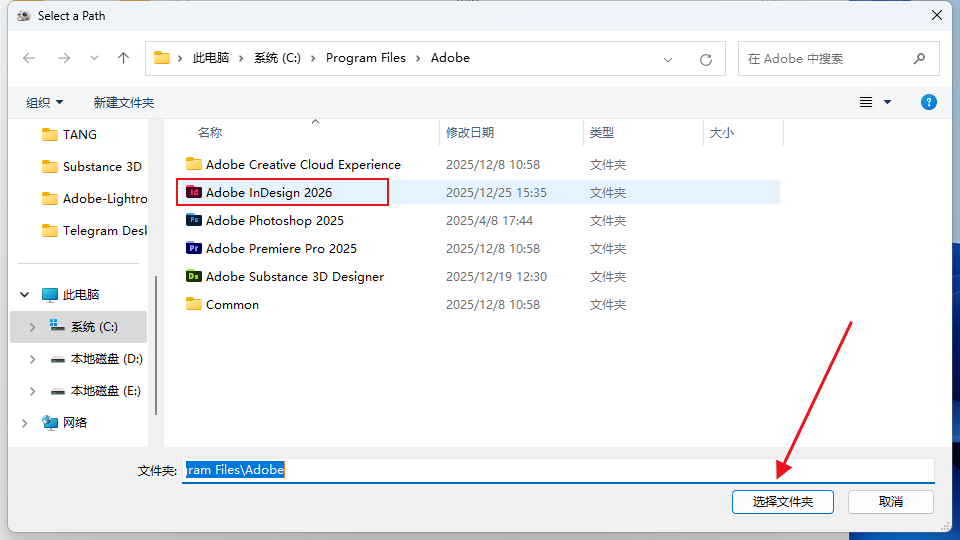The image size is (960, 540).
Task: Select 系统 (C:) in the breadcrumb
Action: 277,58
